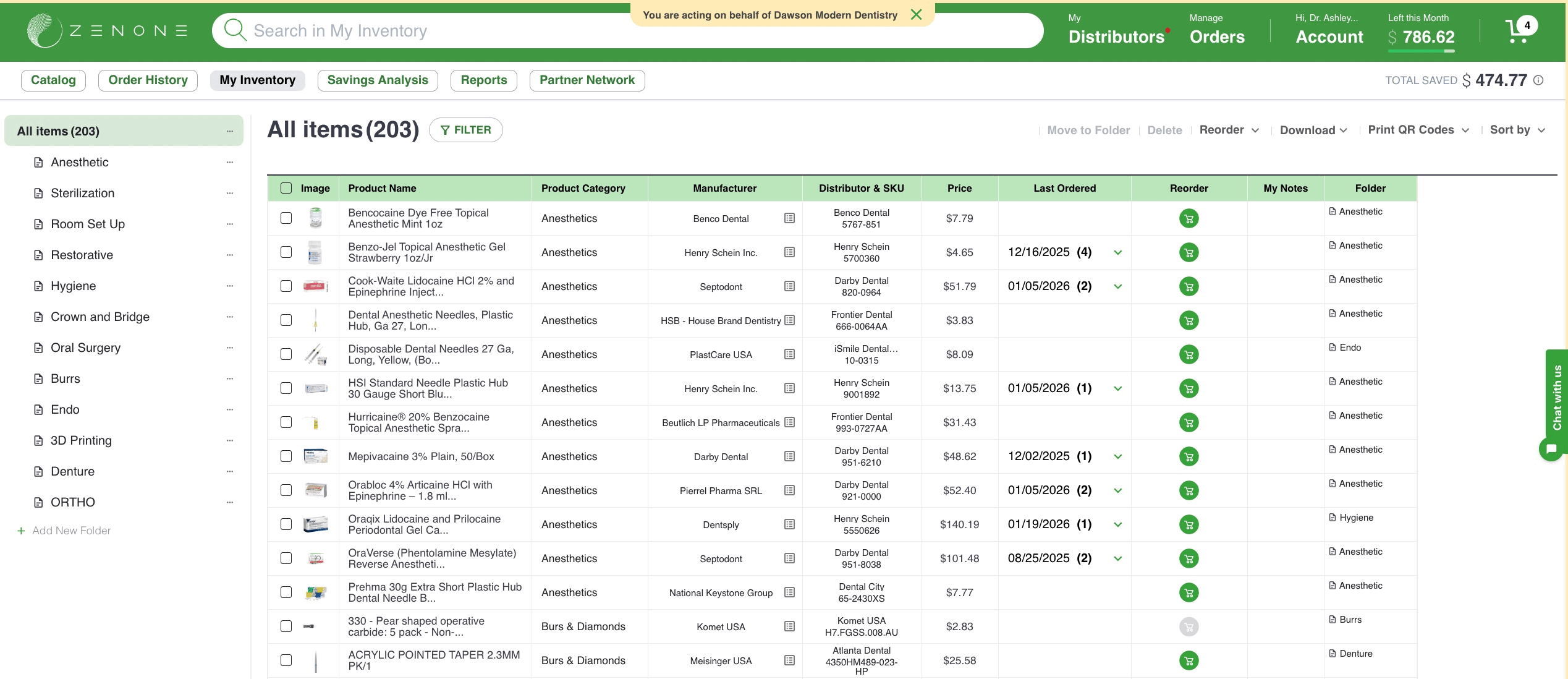The height and width of the screenshot is (679, 1568).
Task: Check the select-all items checkbox
Action: pos(286,188)
